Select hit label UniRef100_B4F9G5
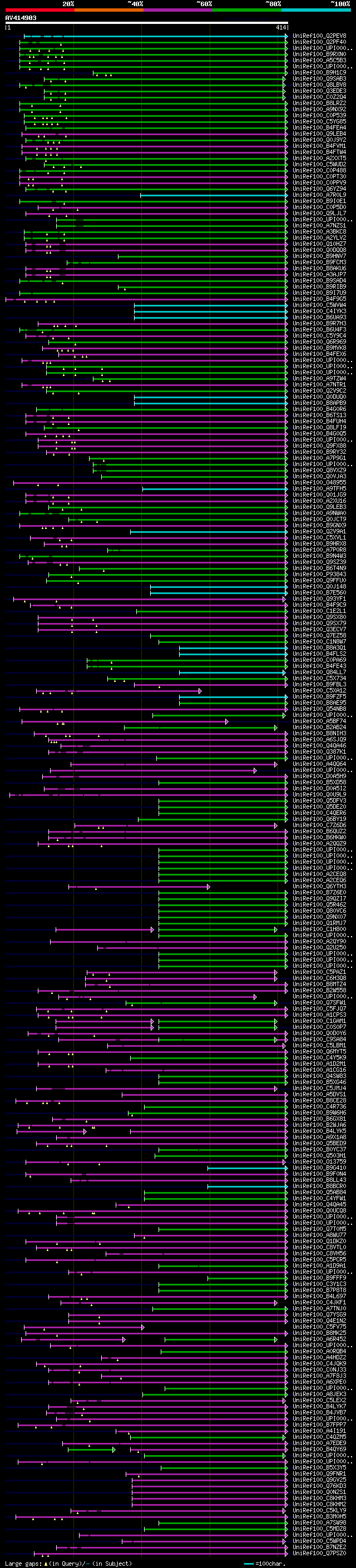Screen dimensions: 356x1568 319,299
